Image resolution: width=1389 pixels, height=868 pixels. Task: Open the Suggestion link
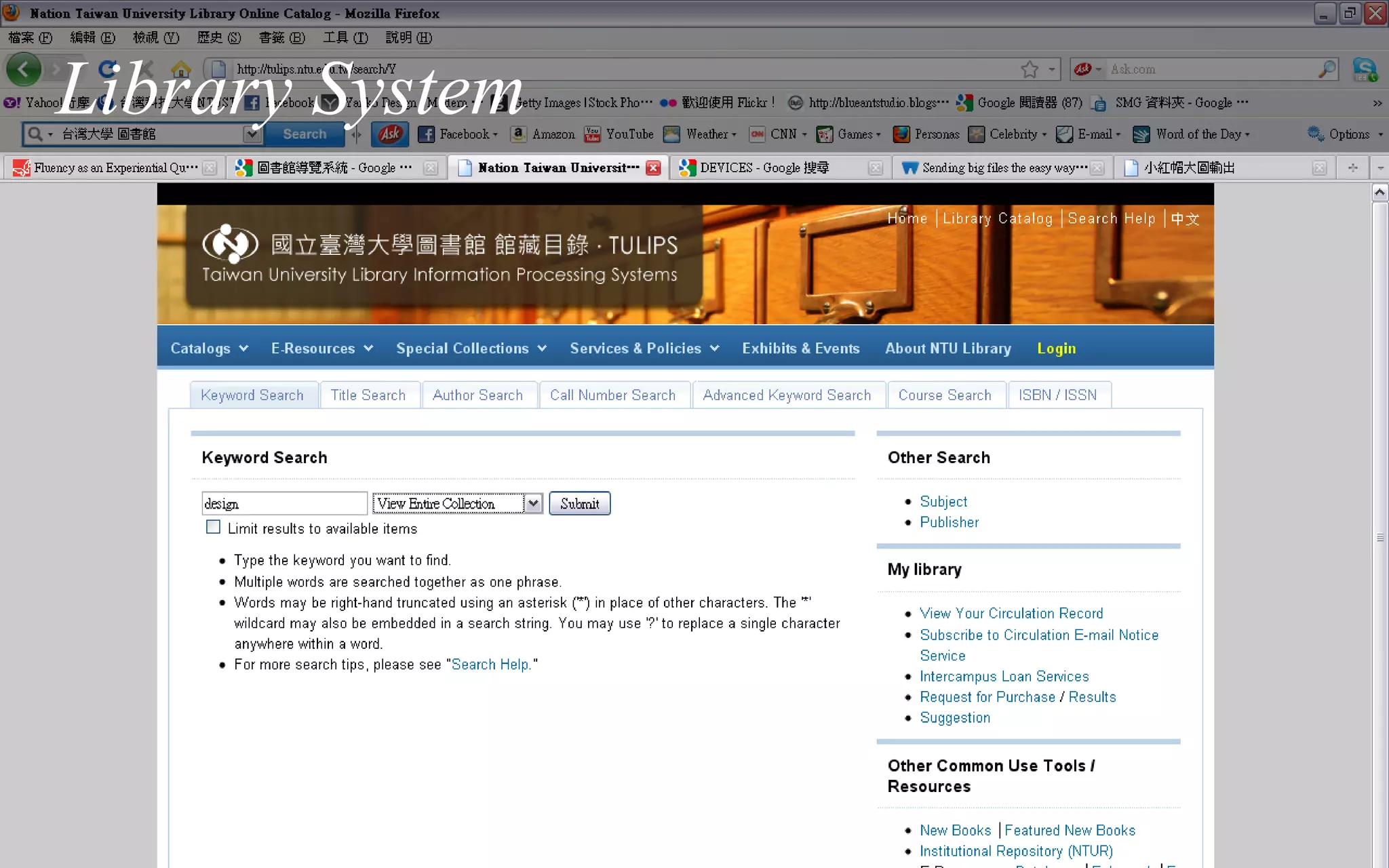coord(955,718)
